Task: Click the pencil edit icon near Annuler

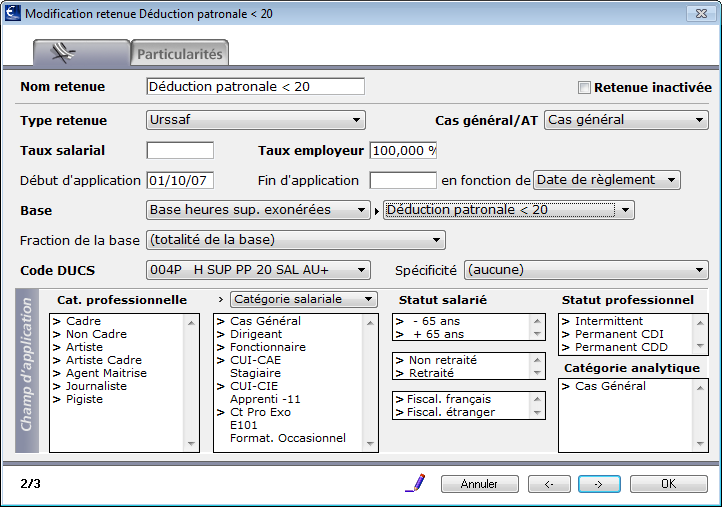Action: pos(415,483)
